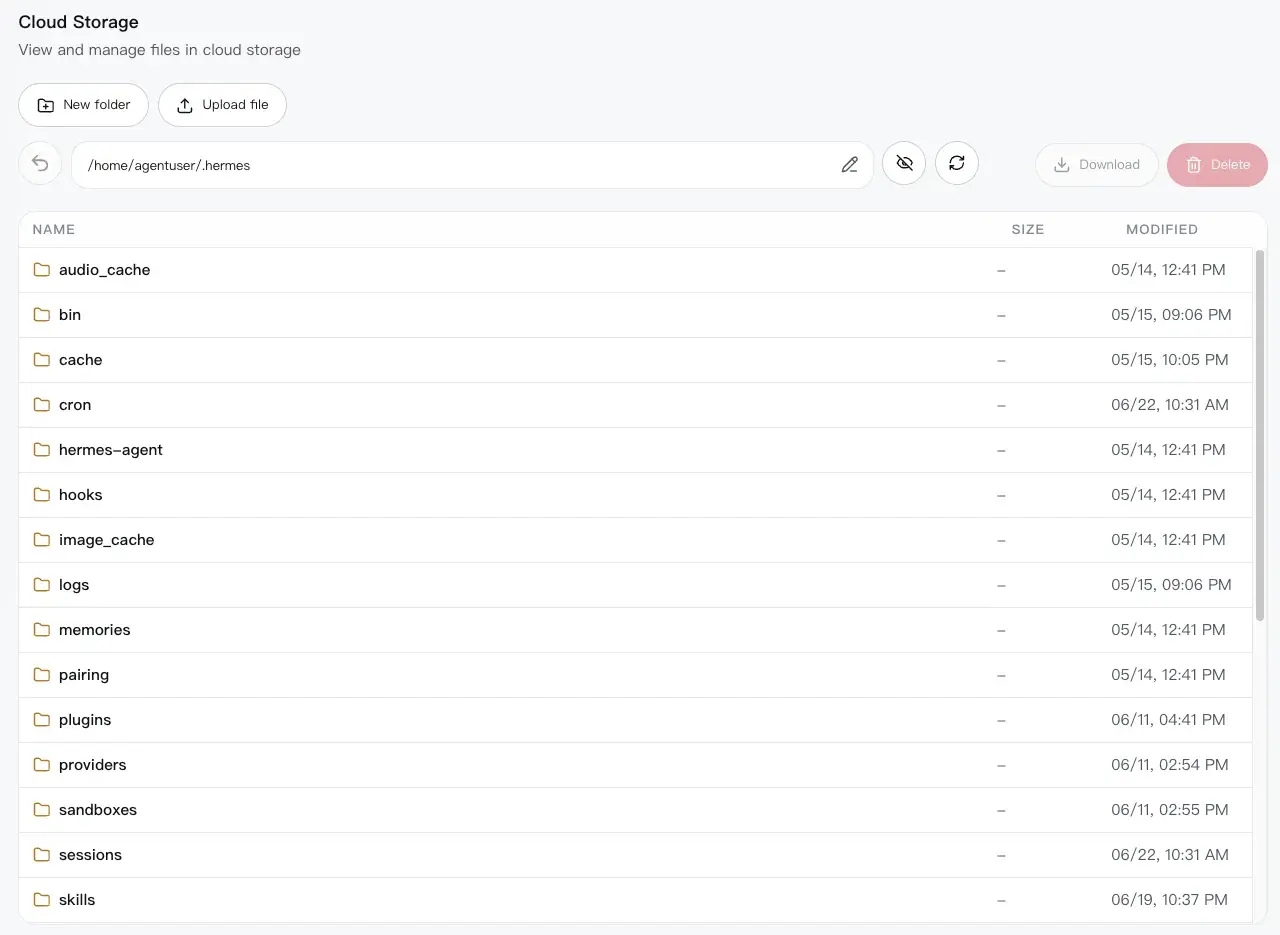Click the sandboxes folder icon
1280x935 pixels.
pos(42,810)
